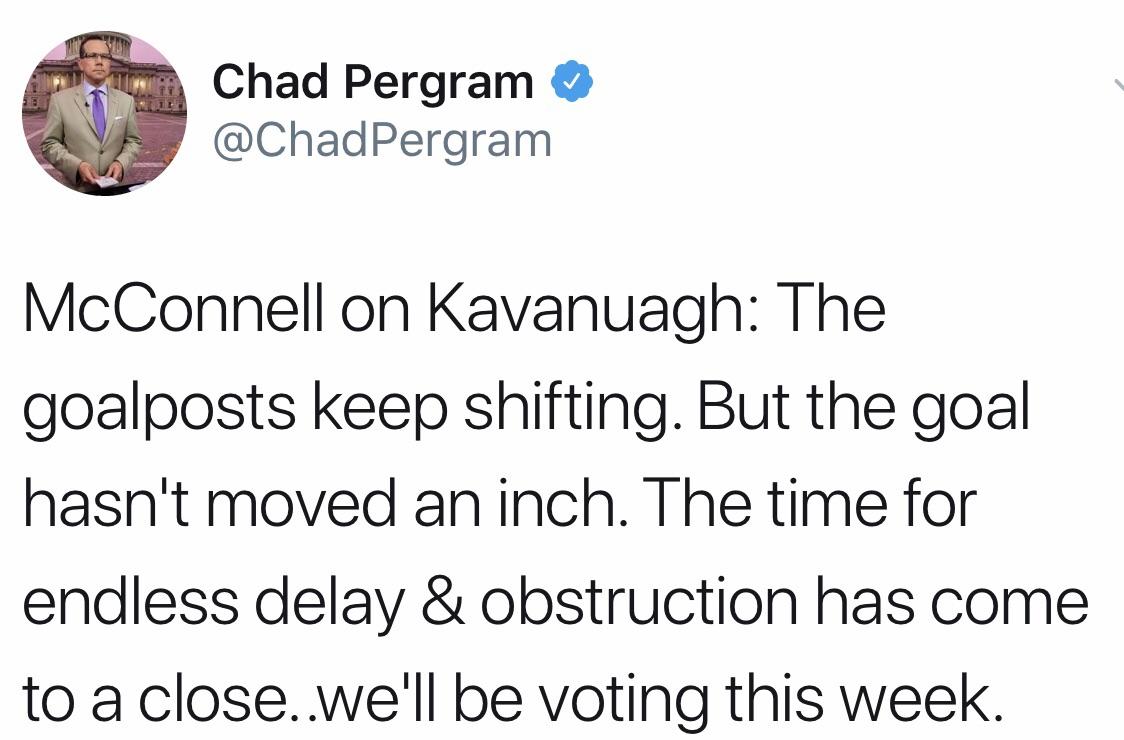Screen dimensions: 1124x740
Task: Click the purple tie in the avatar photo
Action: pyautogui.click(x=98, y=113)
